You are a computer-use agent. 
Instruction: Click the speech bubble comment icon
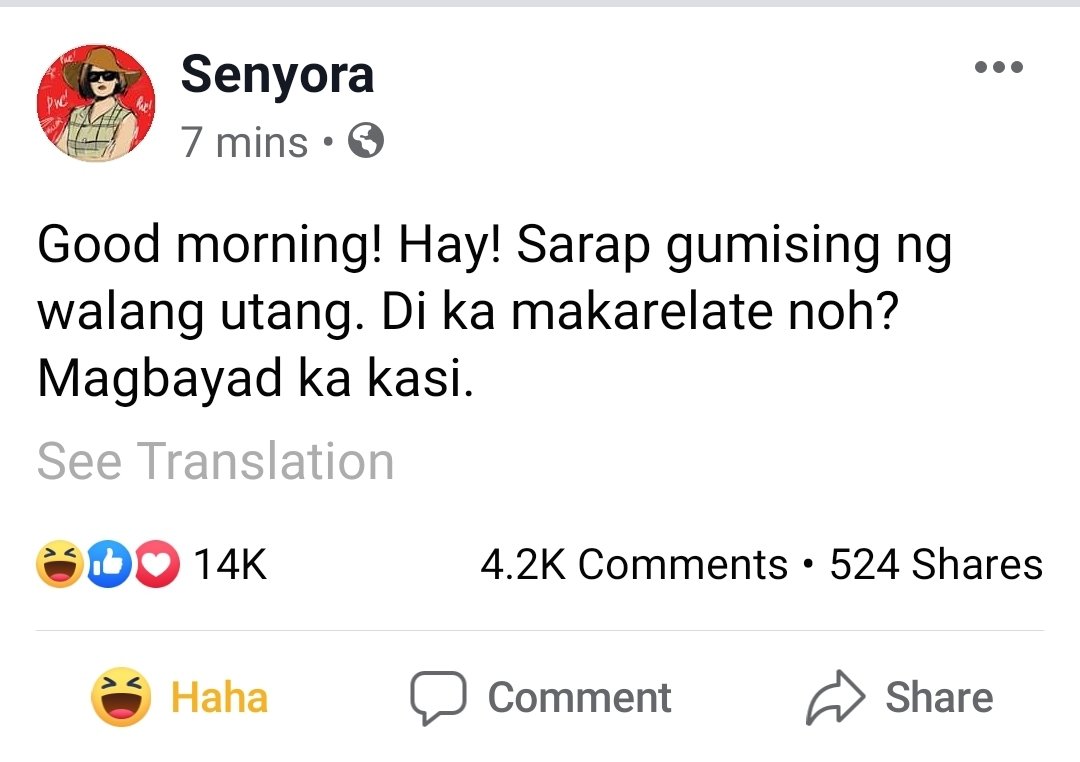pos(438,697)
